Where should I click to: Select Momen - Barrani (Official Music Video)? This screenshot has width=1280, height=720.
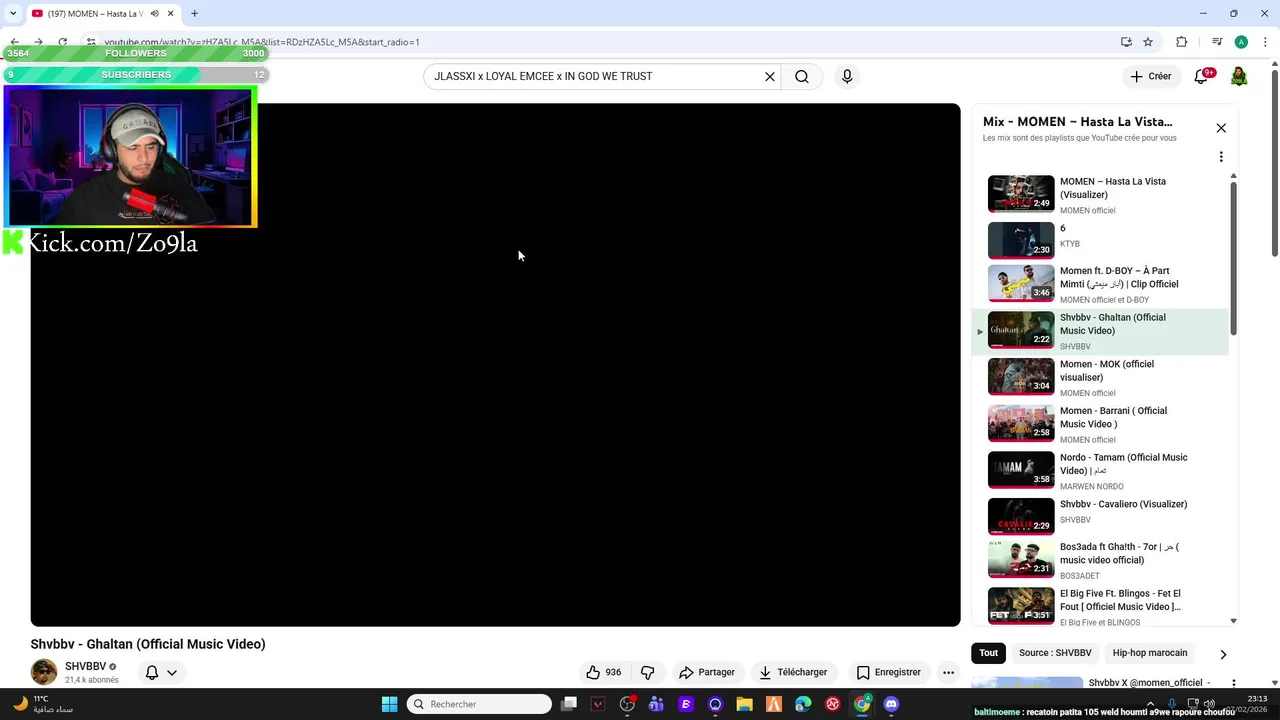(1100, 424)
